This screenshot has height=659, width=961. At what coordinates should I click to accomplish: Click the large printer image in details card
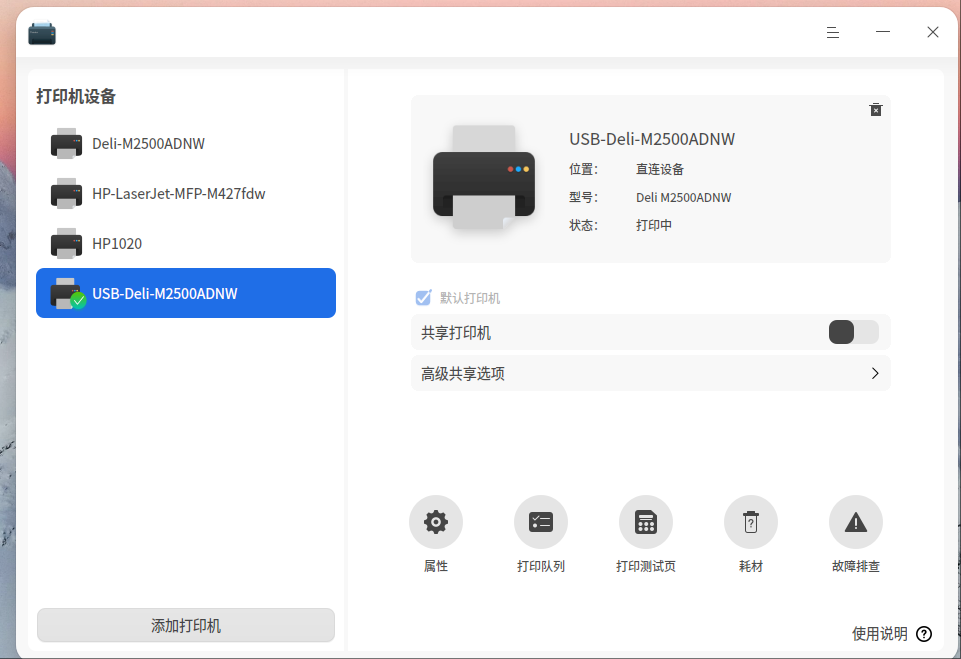pos(484,177)
